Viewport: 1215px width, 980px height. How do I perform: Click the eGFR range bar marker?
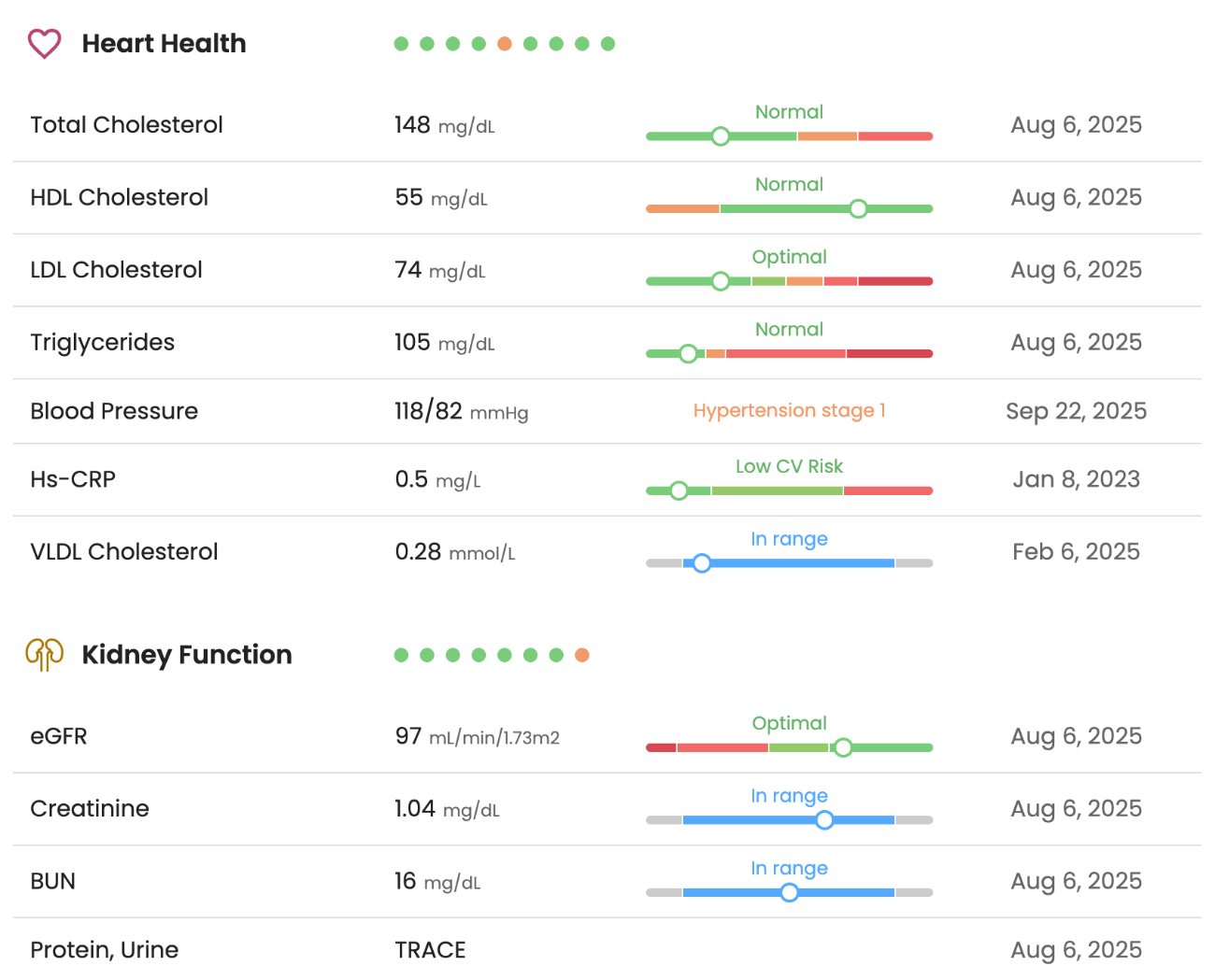pos(843,747)
